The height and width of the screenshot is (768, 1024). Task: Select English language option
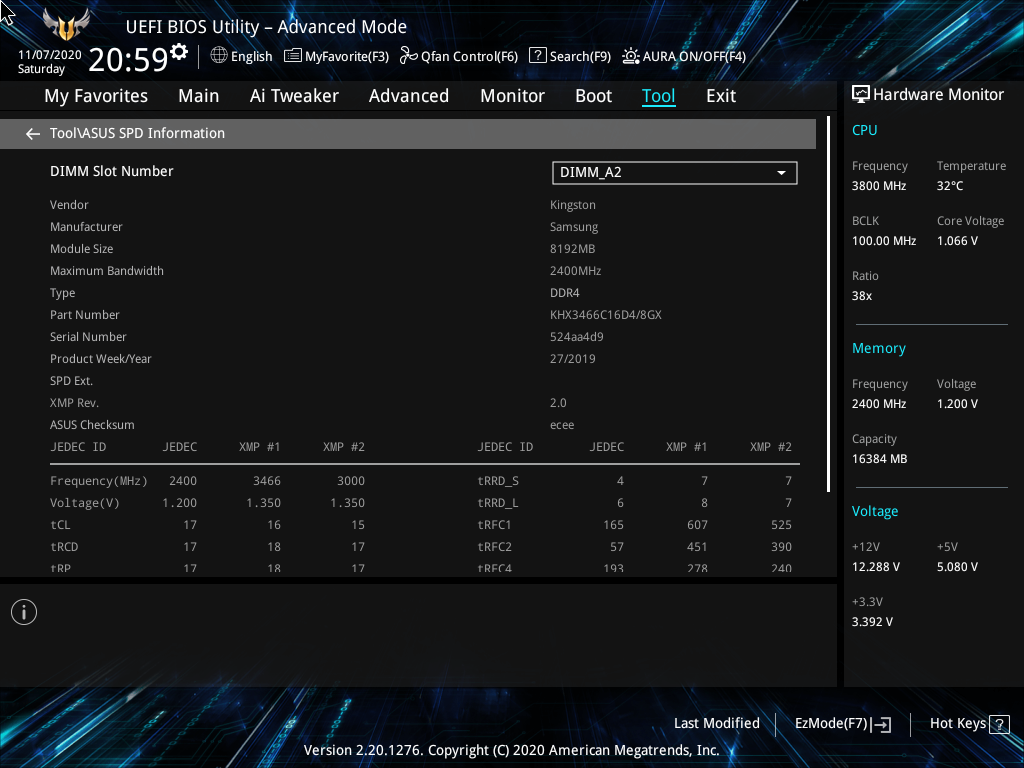251,57
